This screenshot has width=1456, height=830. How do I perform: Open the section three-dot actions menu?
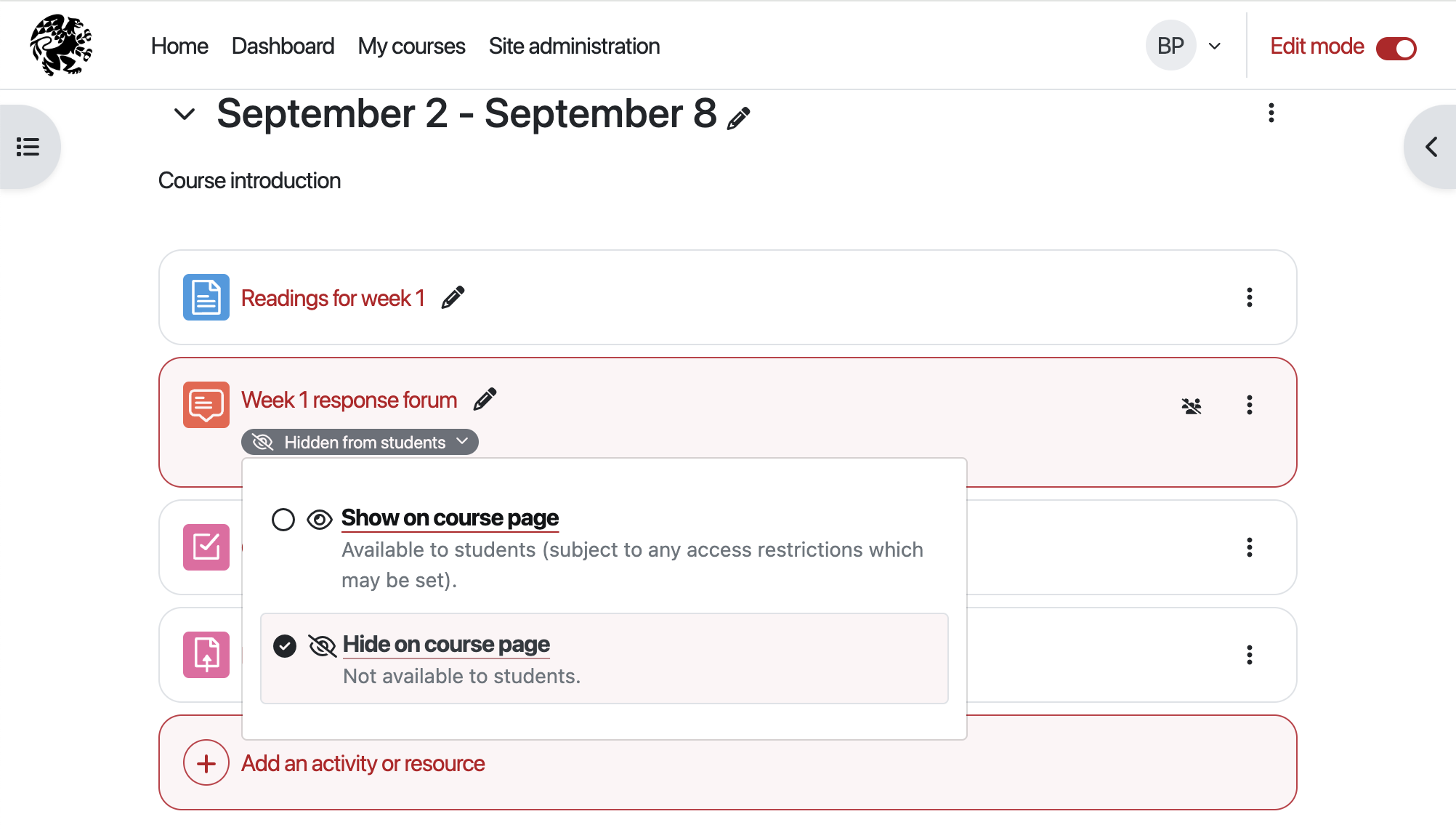tap(1271, 113)
